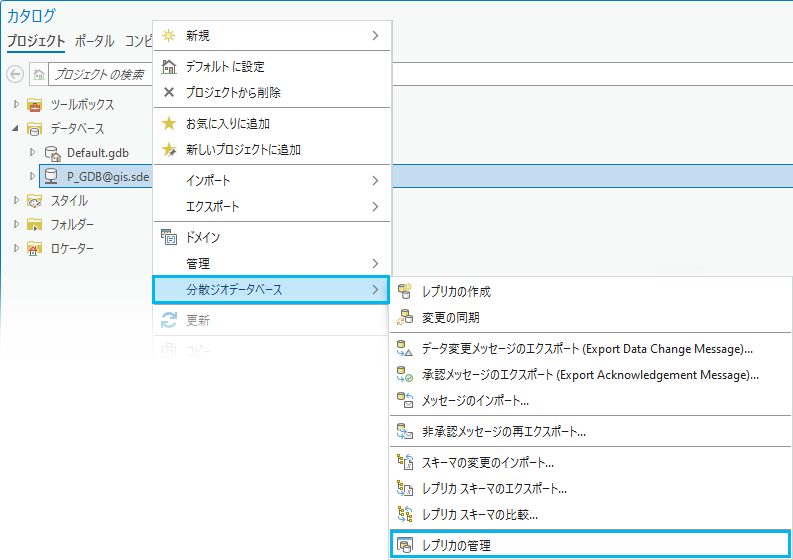
Task: Open the 新規 submenu
Action: 272,35
